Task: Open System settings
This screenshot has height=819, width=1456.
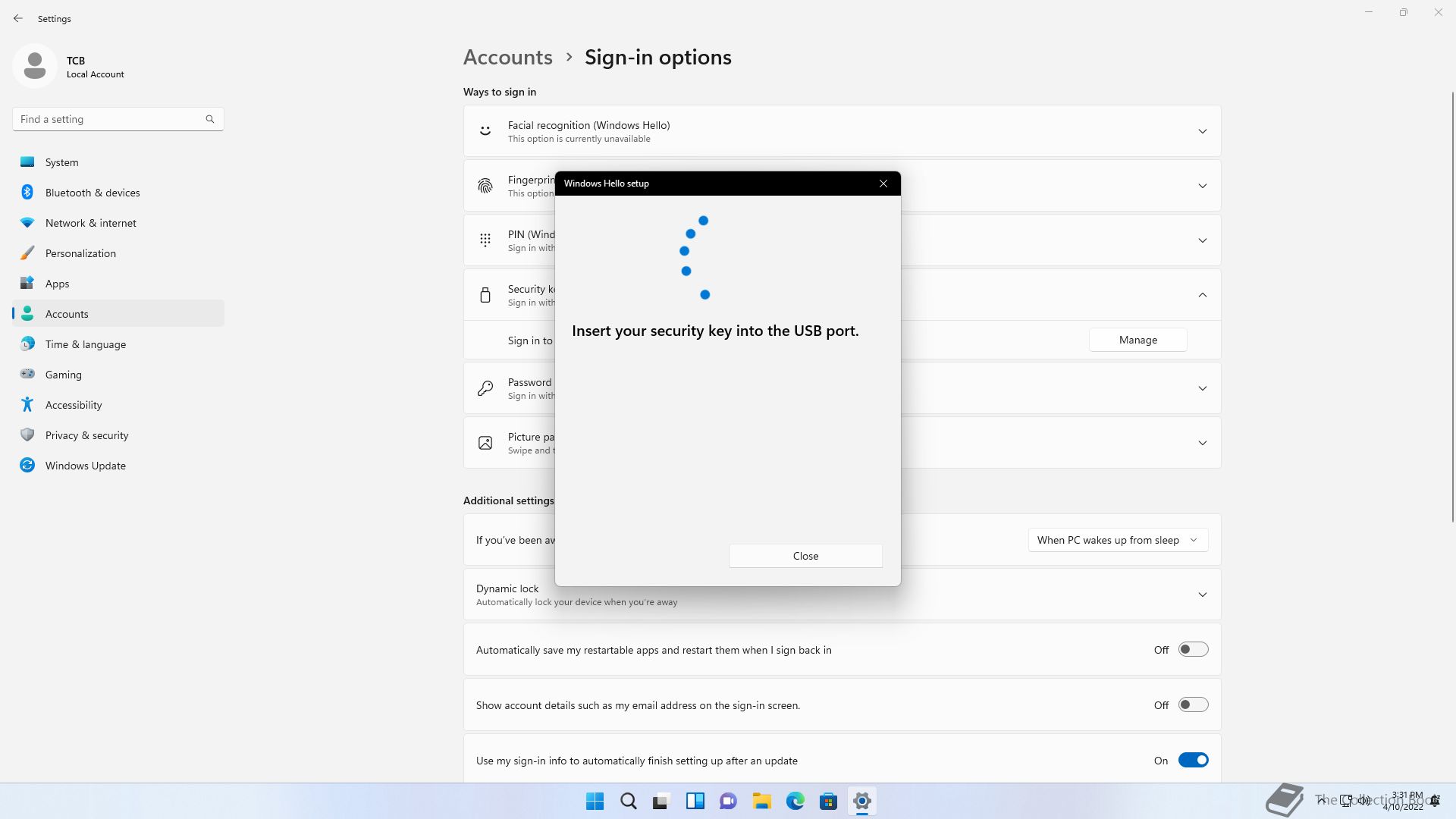Action: 118,162
